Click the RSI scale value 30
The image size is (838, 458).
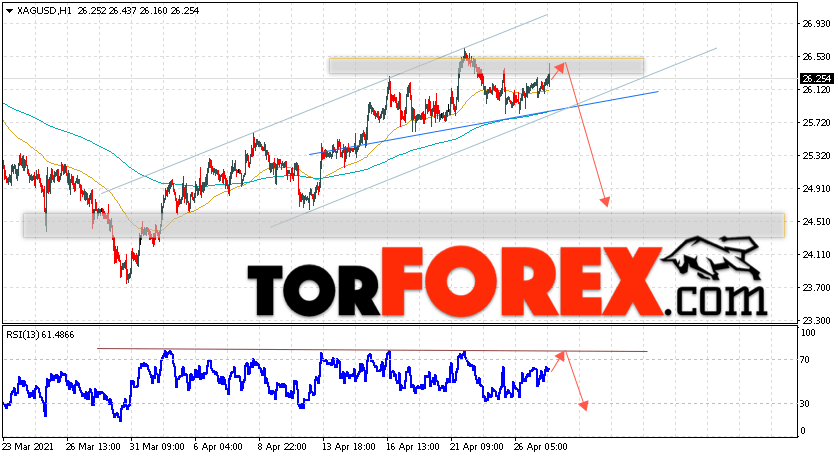805,403
